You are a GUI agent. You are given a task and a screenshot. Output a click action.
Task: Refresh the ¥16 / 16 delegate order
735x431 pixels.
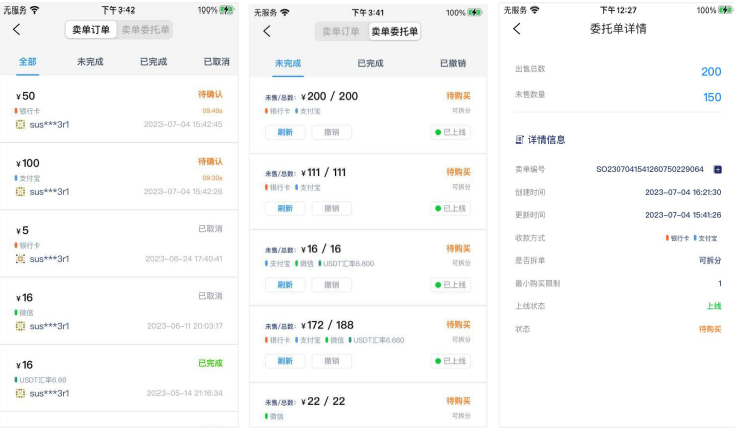click(x=285, y=285)
